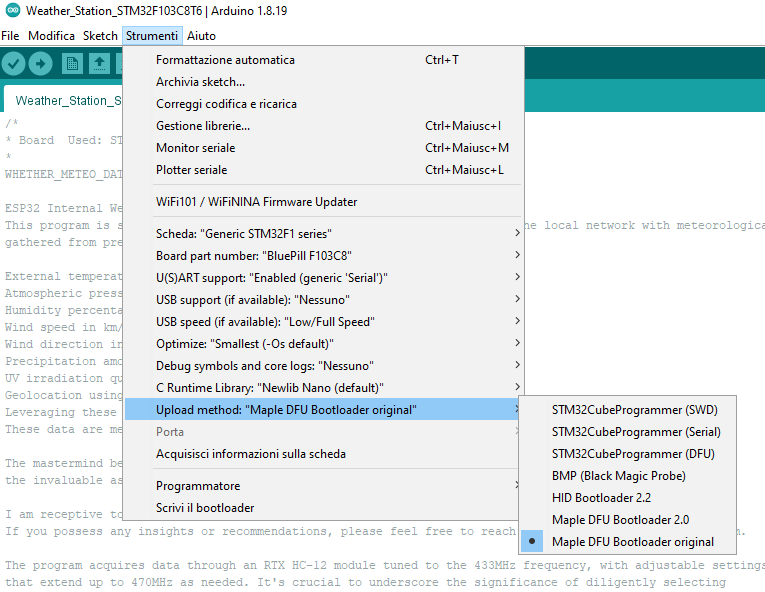This screenshot has width=765, height=592.
Task: Choose Formattazione automatica
Action: [x=323, y=60]
